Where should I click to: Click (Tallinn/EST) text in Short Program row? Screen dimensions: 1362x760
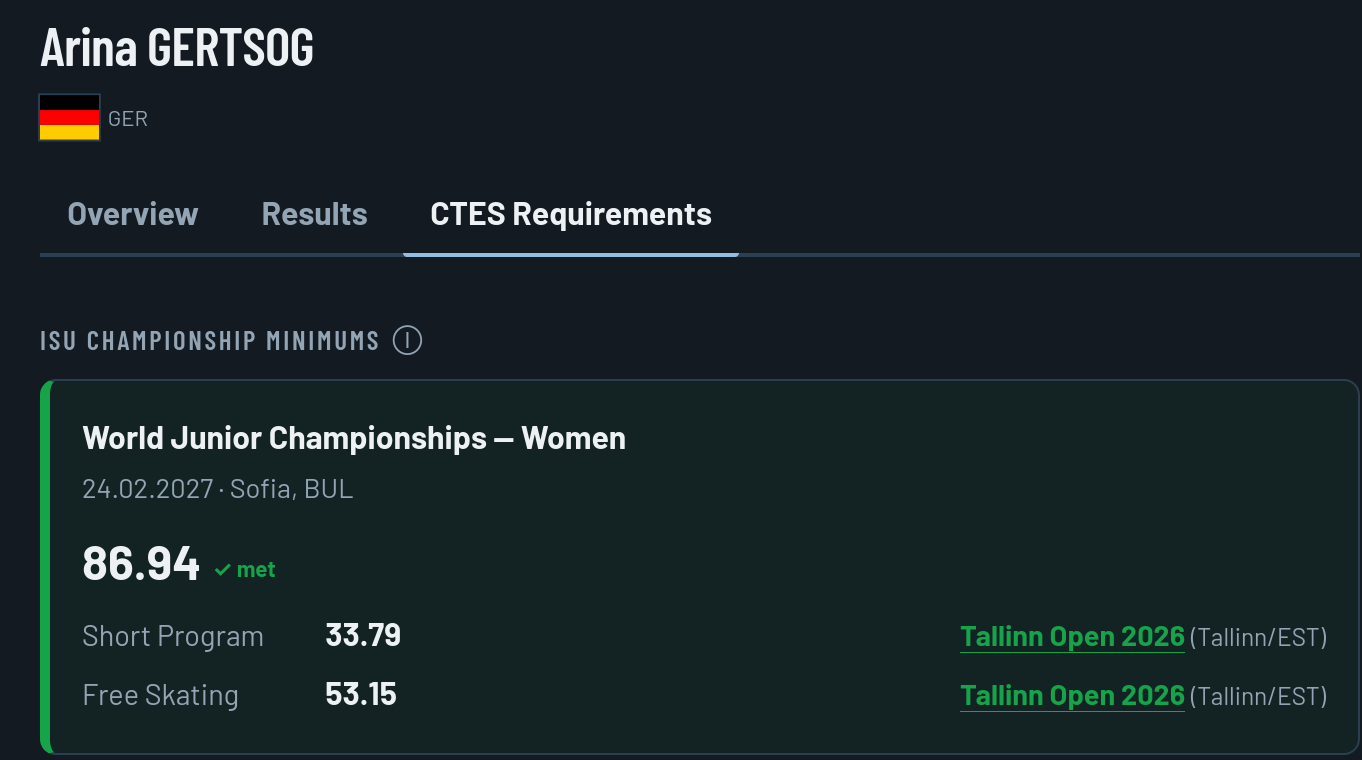(x=1258, y=637)
